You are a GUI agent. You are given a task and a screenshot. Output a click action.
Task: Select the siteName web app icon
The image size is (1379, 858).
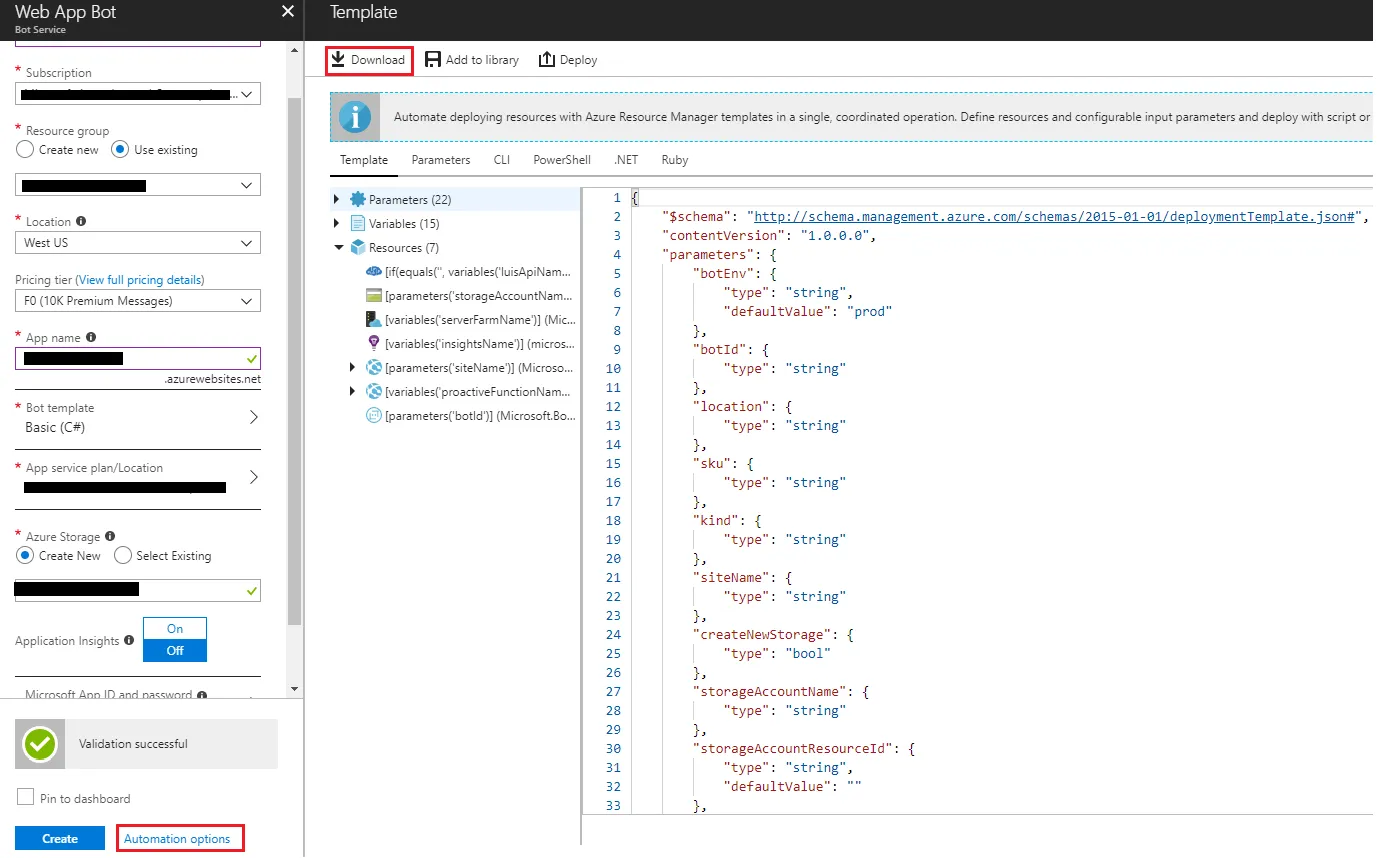(374, 368)
